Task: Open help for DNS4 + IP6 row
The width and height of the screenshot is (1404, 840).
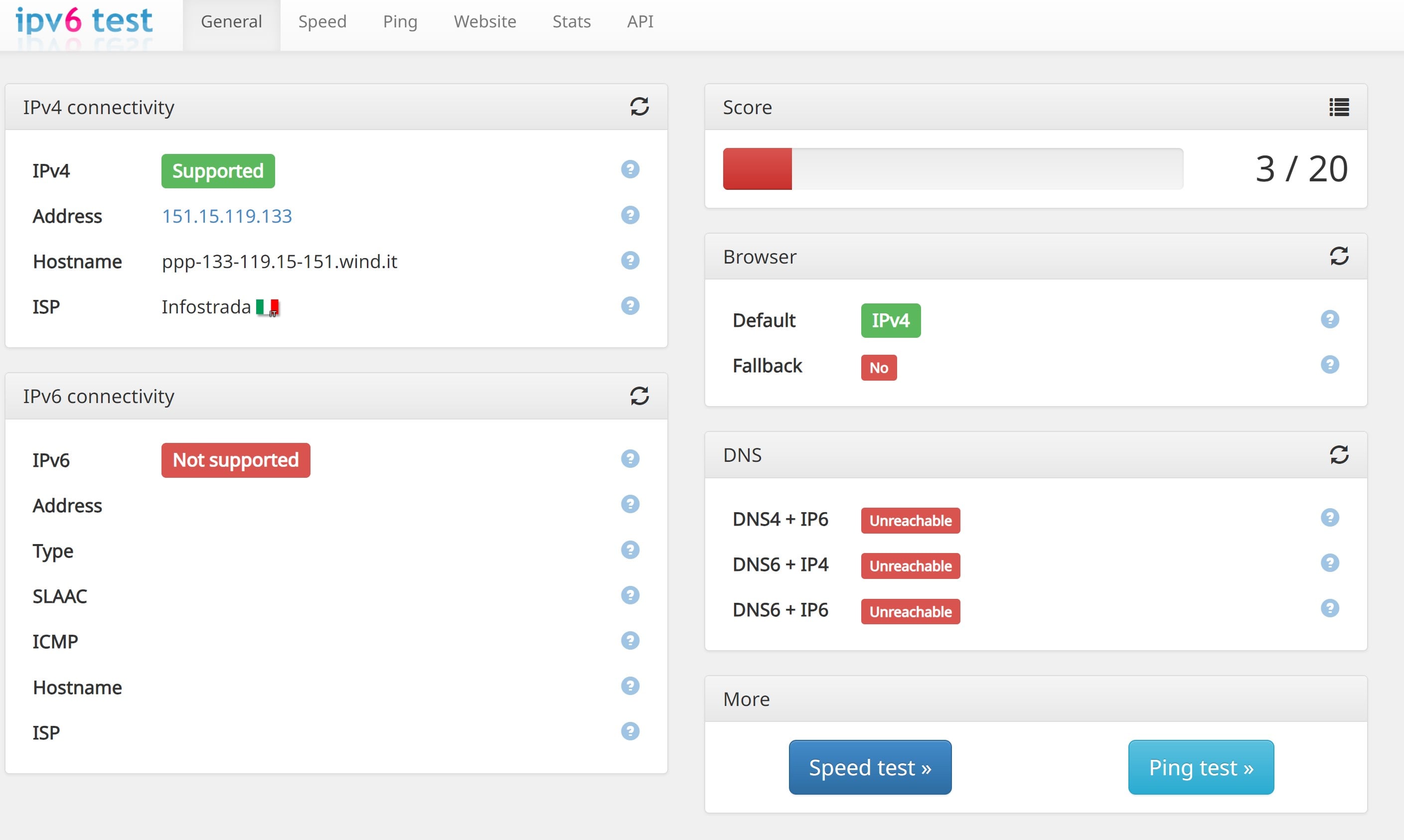Action: click(1330, 517)
